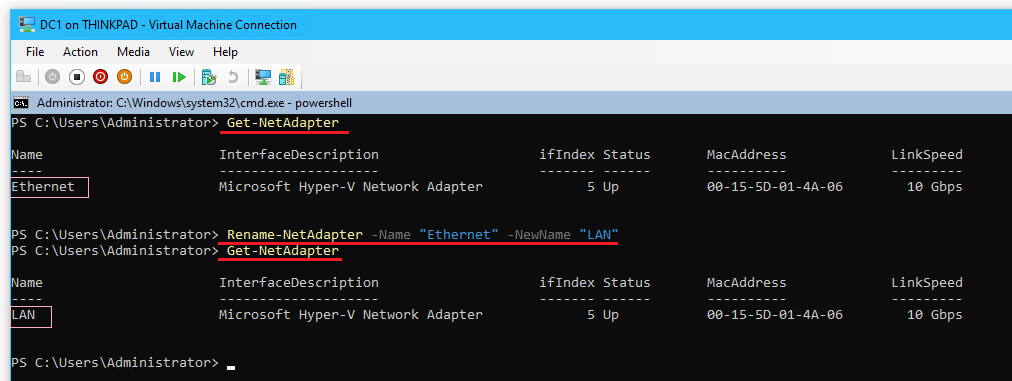Click the cmd.exe console title bar icon
This screenshot has width=1012, height=381.
pos(21,103)
